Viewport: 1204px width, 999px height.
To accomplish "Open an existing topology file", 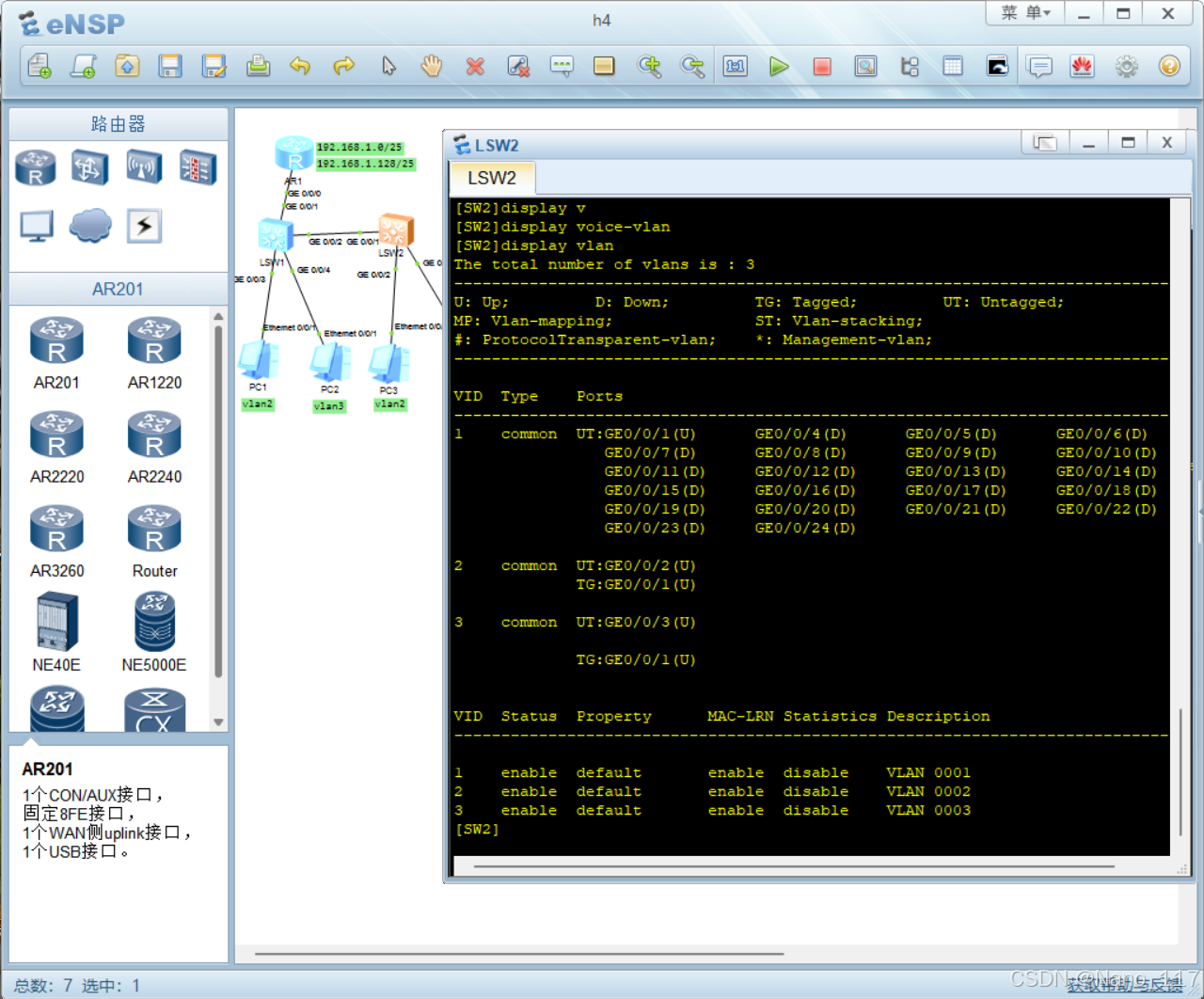I will [x=127, y=66].
